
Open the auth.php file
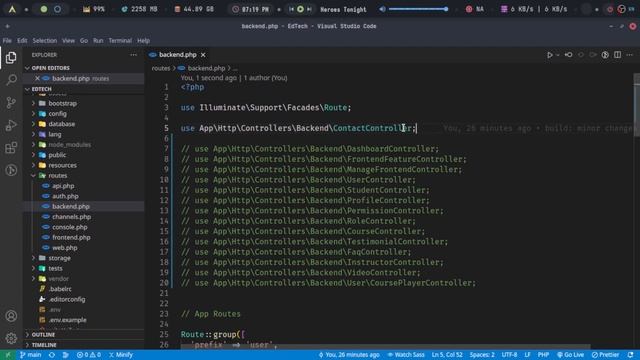[x=65, y=196]
